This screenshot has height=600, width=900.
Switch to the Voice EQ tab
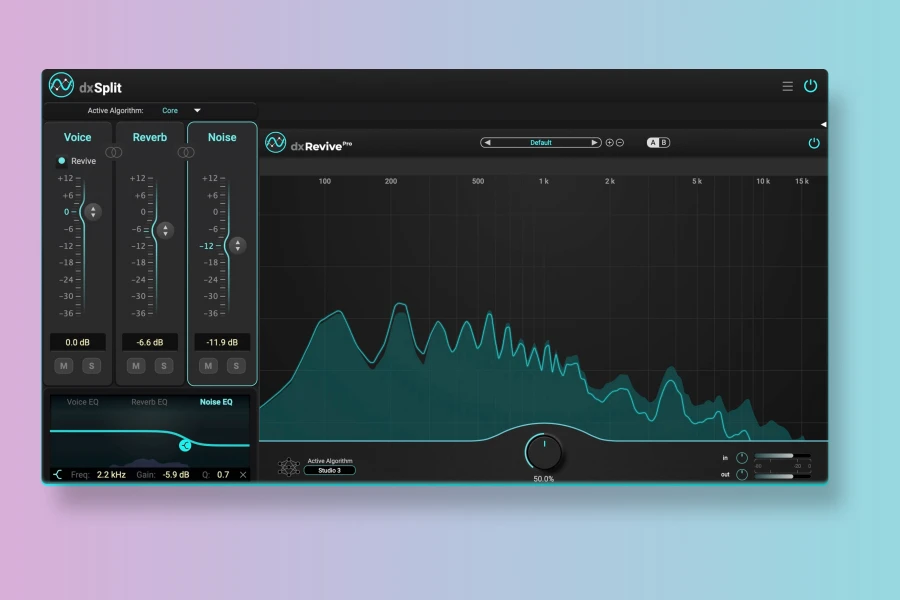82,402
